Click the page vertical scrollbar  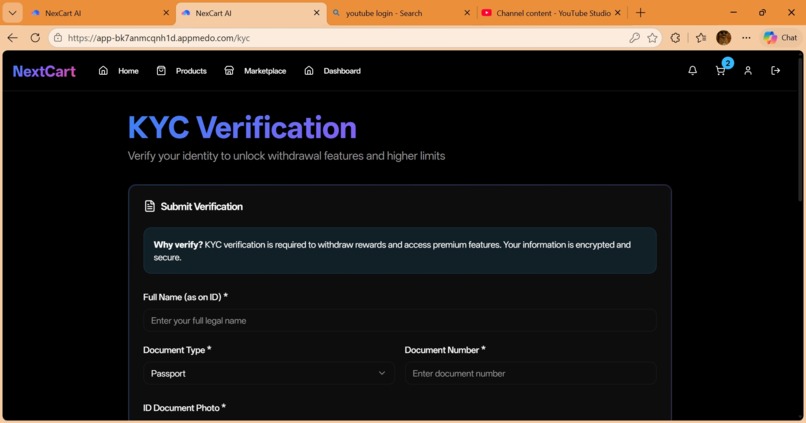pyautogui.click(x=800, y=128)
